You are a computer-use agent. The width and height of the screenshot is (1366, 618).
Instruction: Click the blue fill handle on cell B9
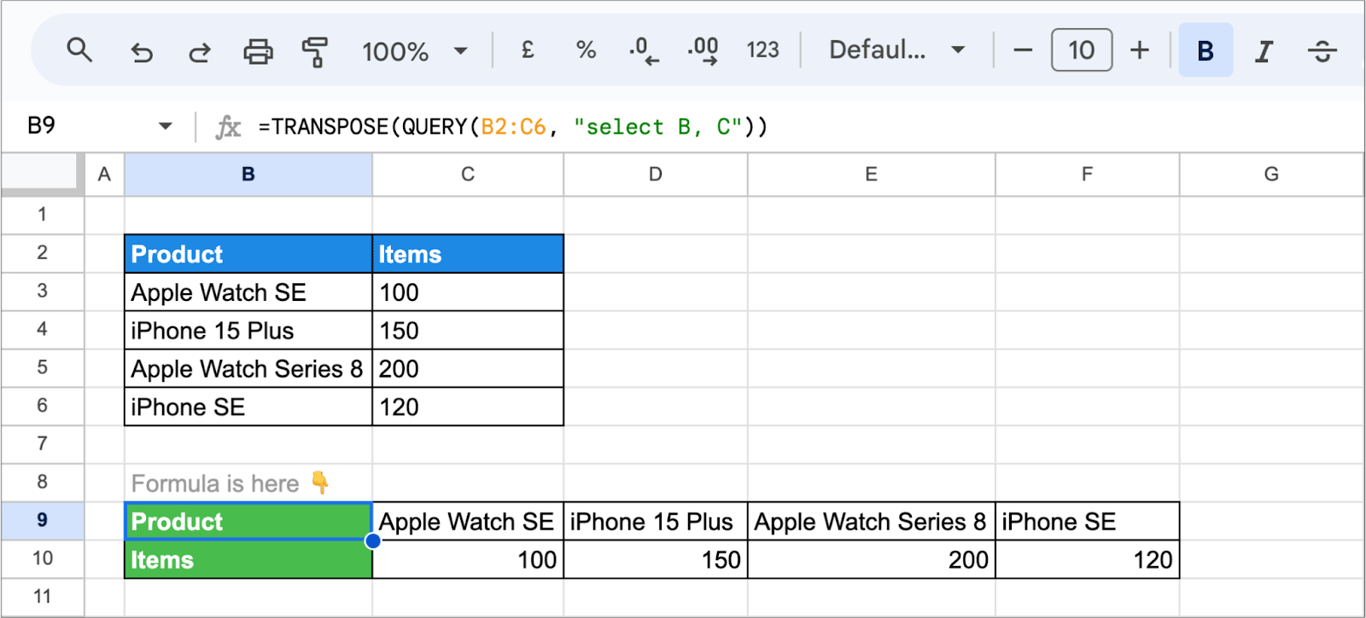(x=373, y=541)
